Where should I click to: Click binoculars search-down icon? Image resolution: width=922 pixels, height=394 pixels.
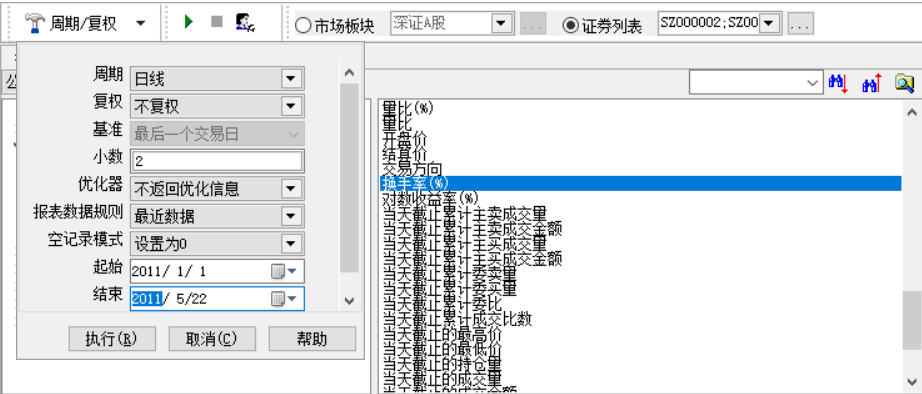838,84
